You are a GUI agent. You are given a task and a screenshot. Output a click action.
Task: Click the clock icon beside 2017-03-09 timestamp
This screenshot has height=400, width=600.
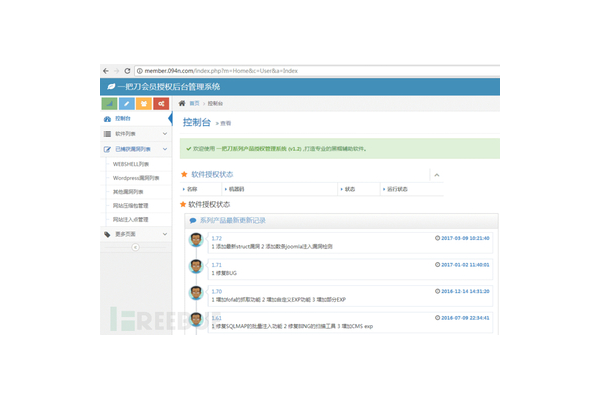(x=437, y=238)
